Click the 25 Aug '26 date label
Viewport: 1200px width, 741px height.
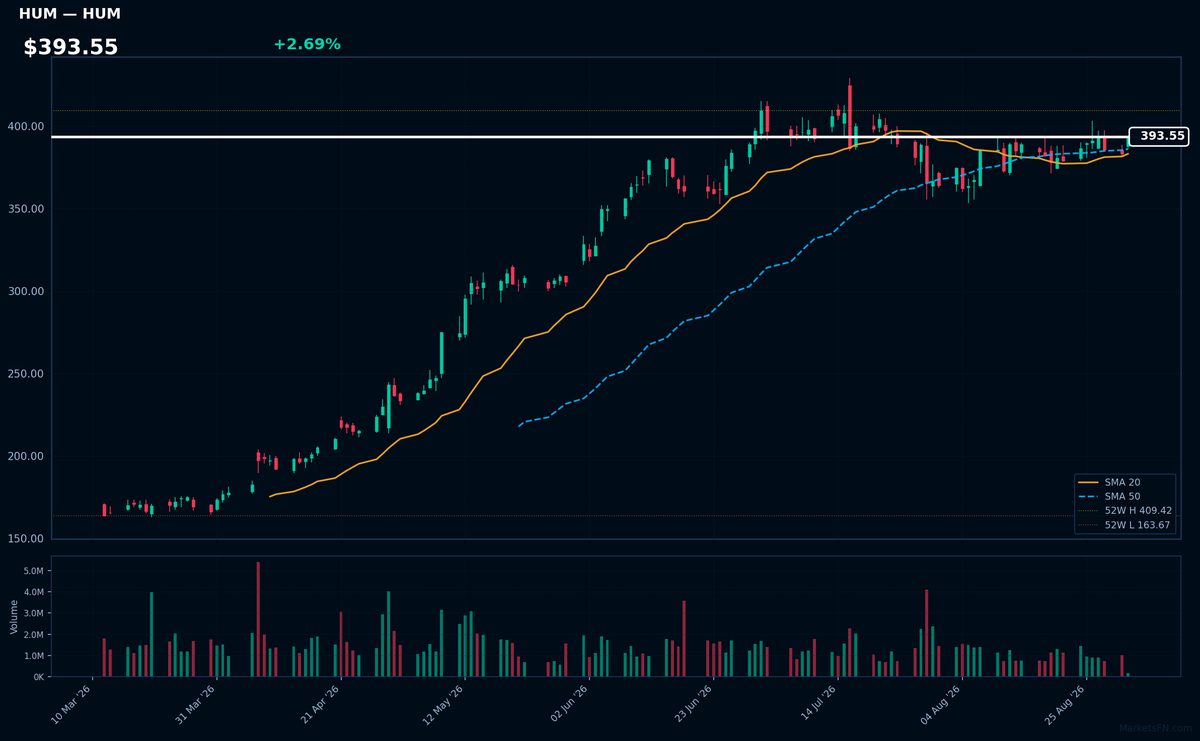[1064, 703]
